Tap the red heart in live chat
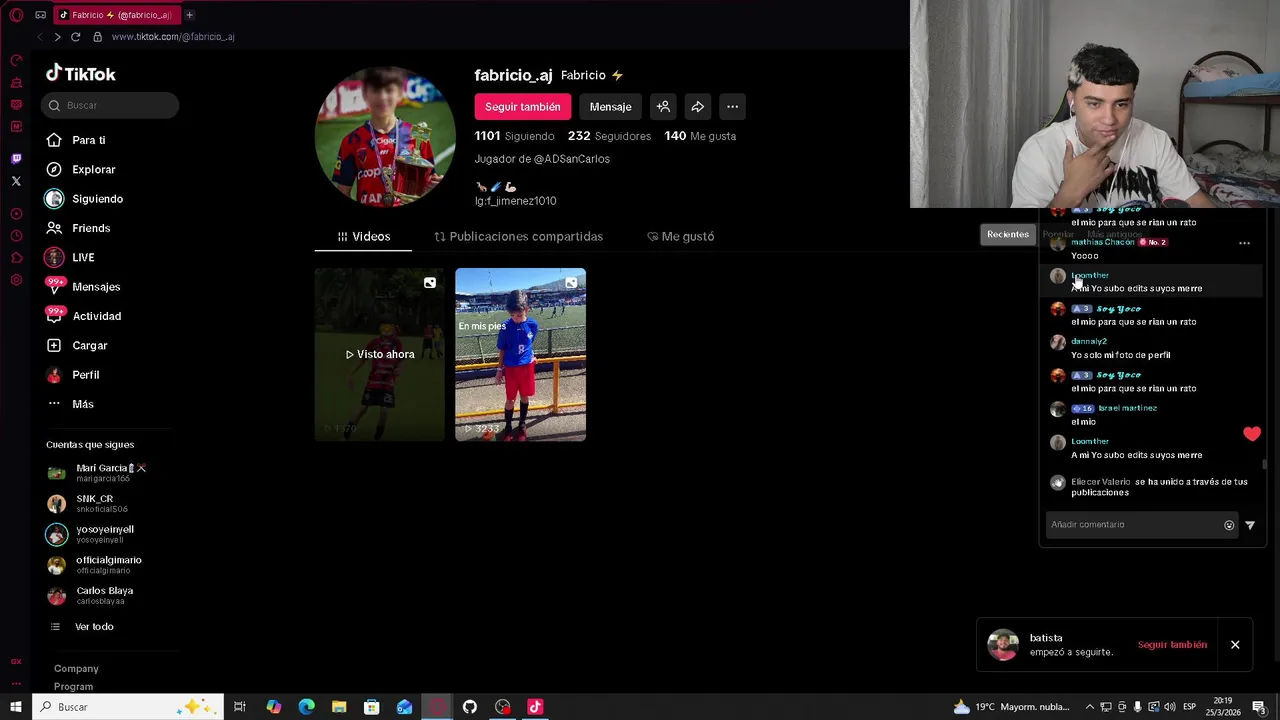This screenshot has height=720, width=1280. (x=1252, y=434)
